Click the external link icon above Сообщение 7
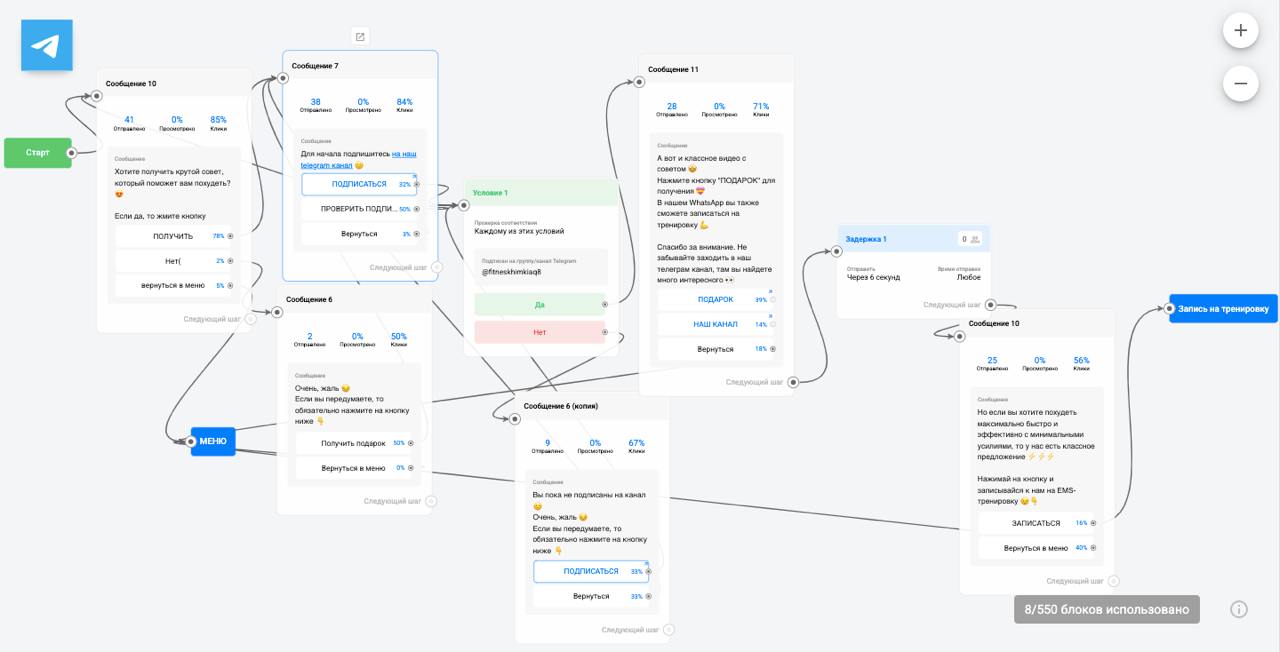Image resolution: width=1280 pixels, height=652 pixels. [x=360, y=37]
